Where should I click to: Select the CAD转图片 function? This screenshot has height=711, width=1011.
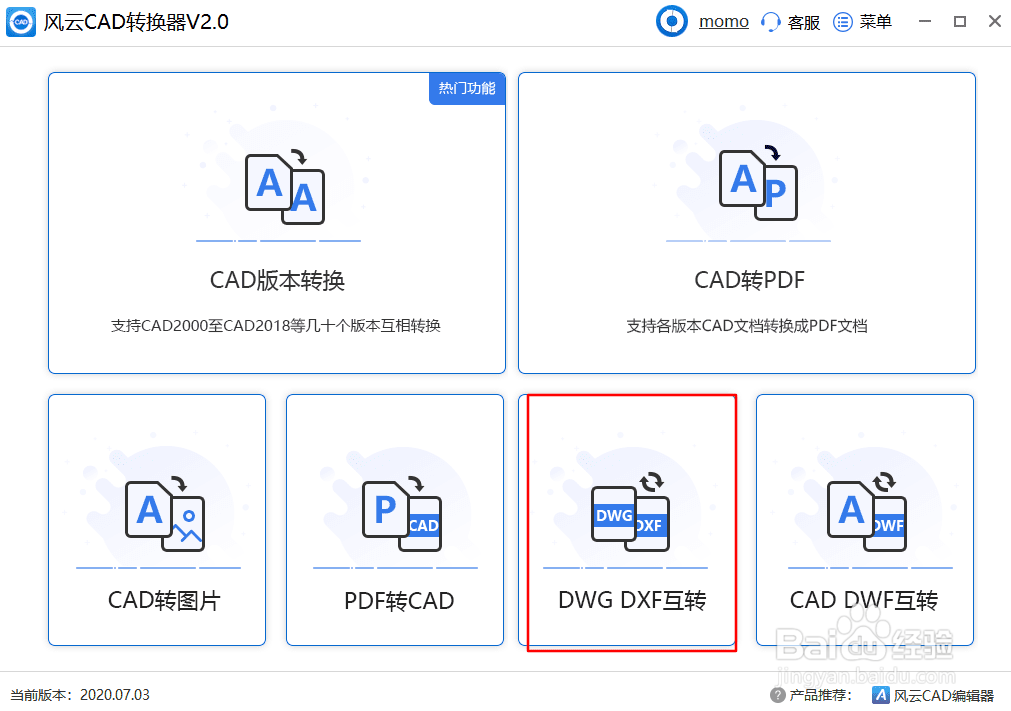click(x=156, y=520)
